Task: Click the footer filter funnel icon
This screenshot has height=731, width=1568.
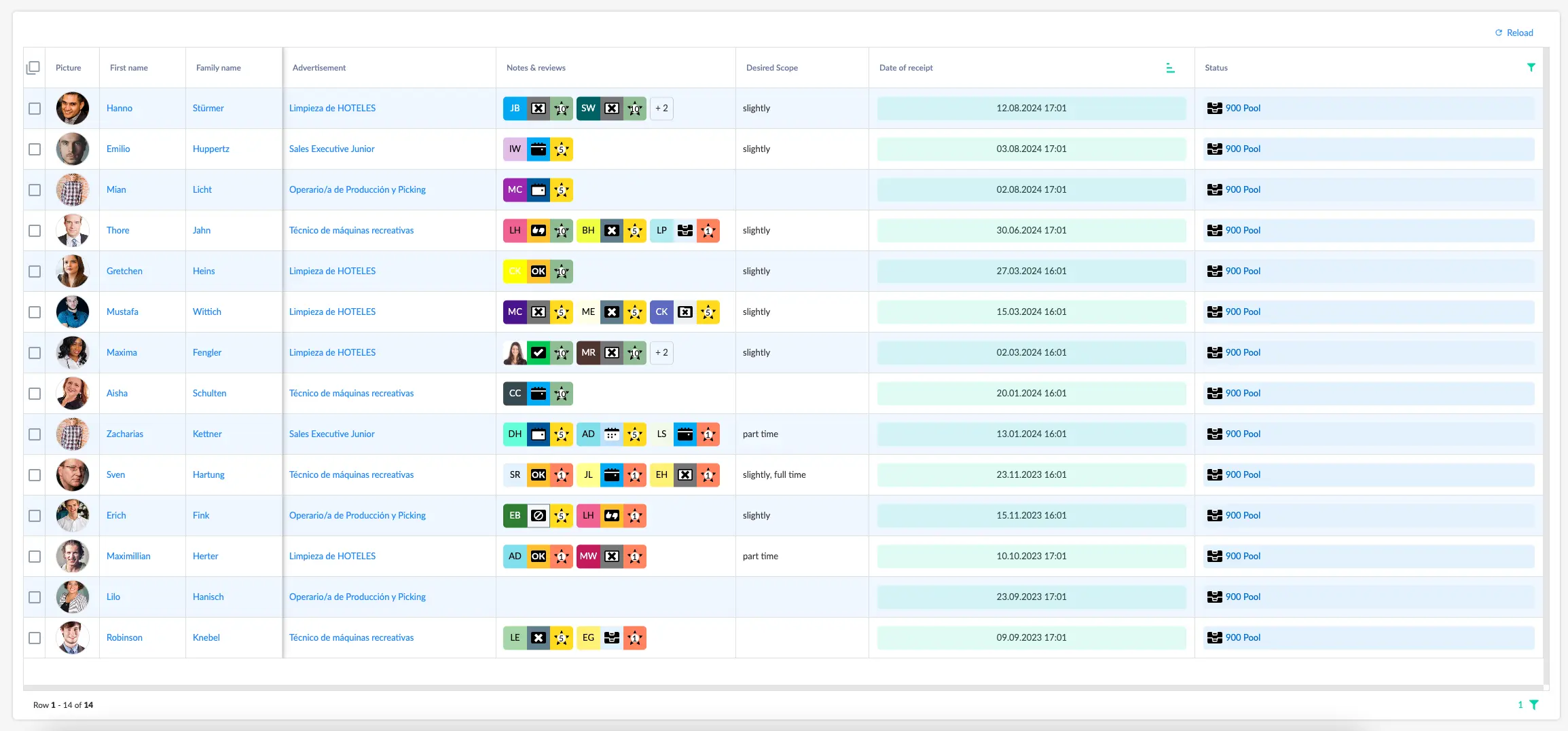Action: pos(1534,705)
